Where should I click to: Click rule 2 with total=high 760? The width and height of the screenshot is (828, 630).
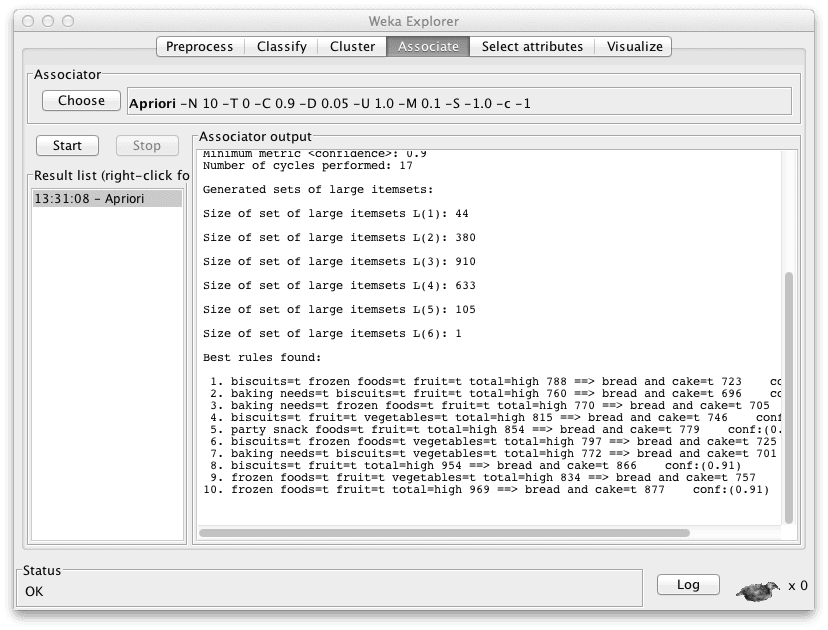495,393
